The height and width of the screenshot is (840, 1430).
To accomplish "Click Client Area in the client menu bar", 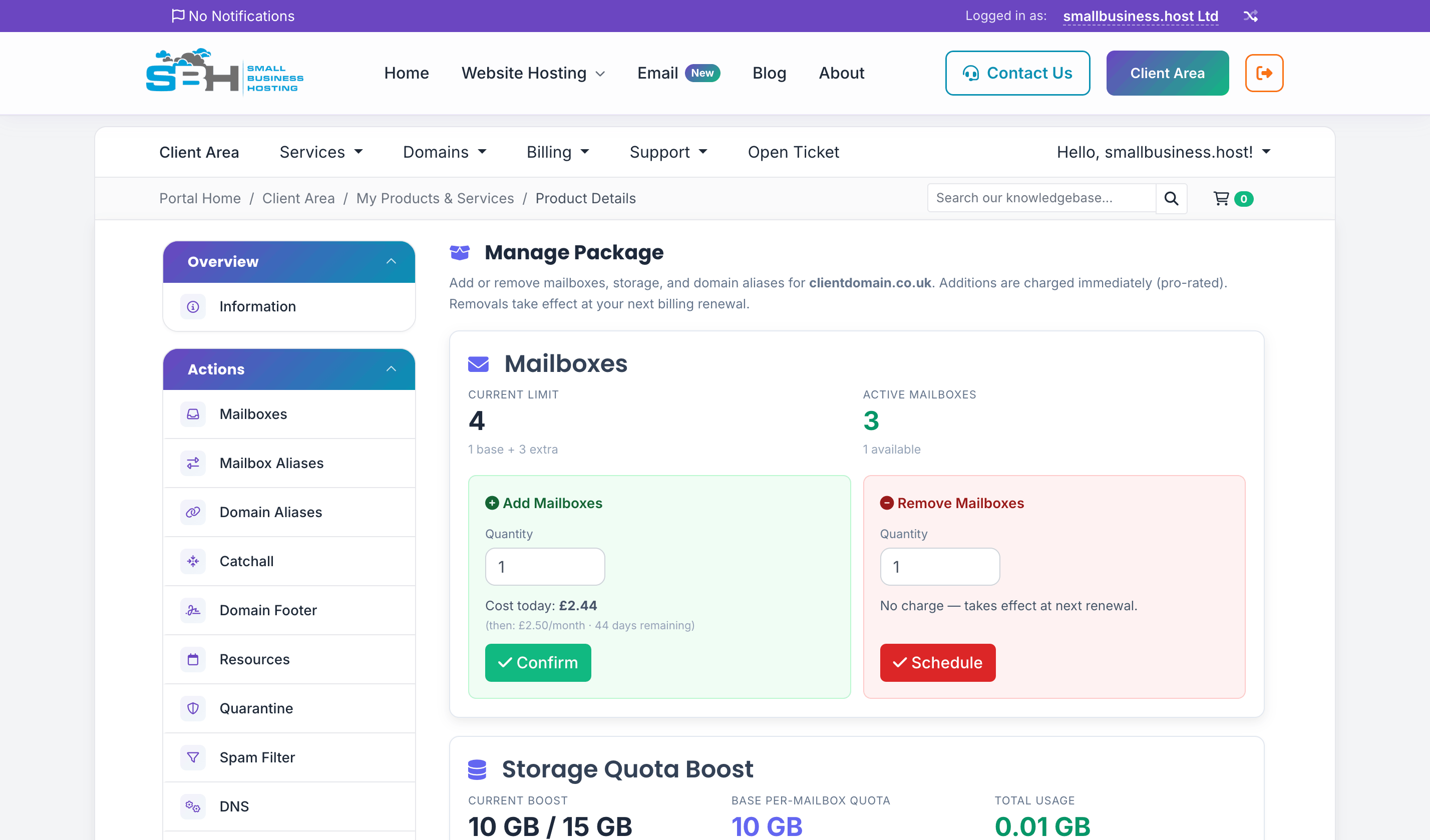I will (199, 152).
